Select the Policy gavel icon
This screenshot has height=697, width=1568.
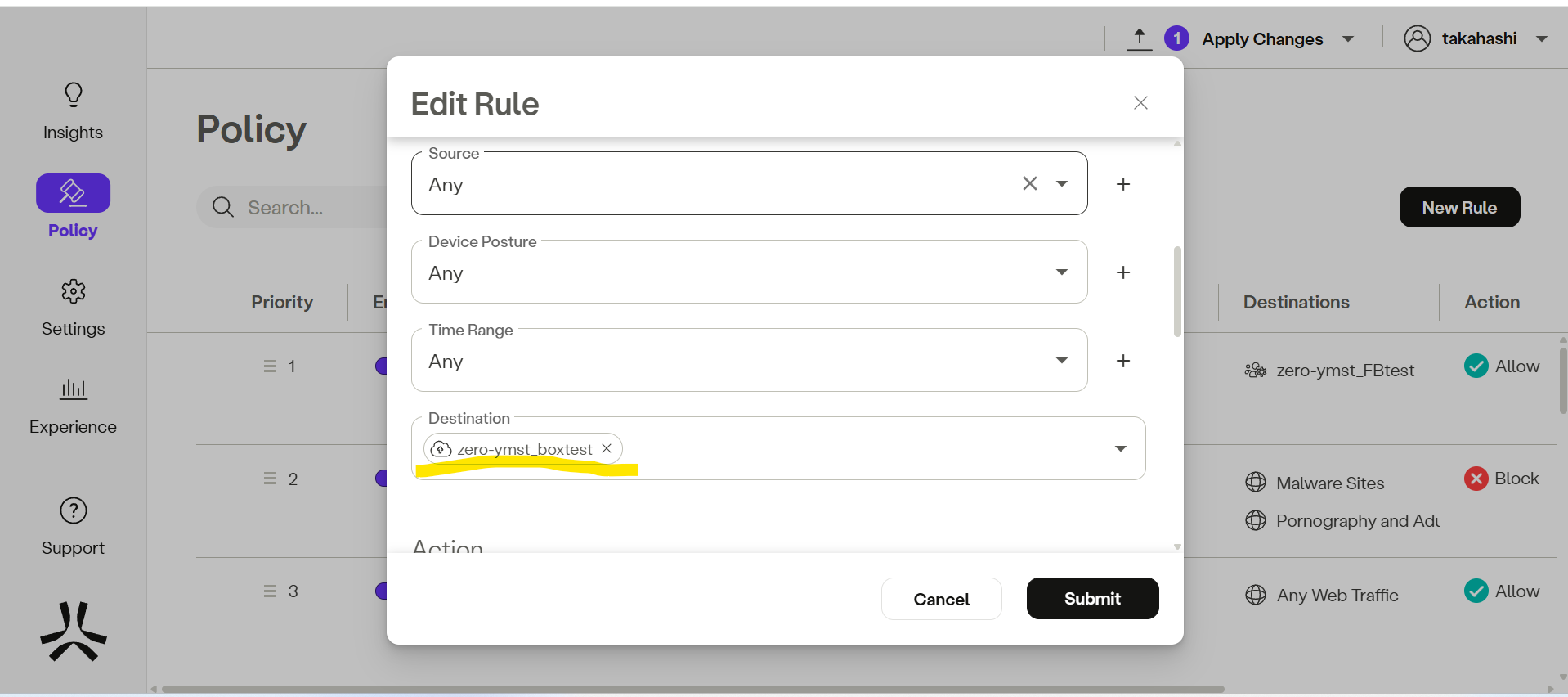click(x=73, y=193)
